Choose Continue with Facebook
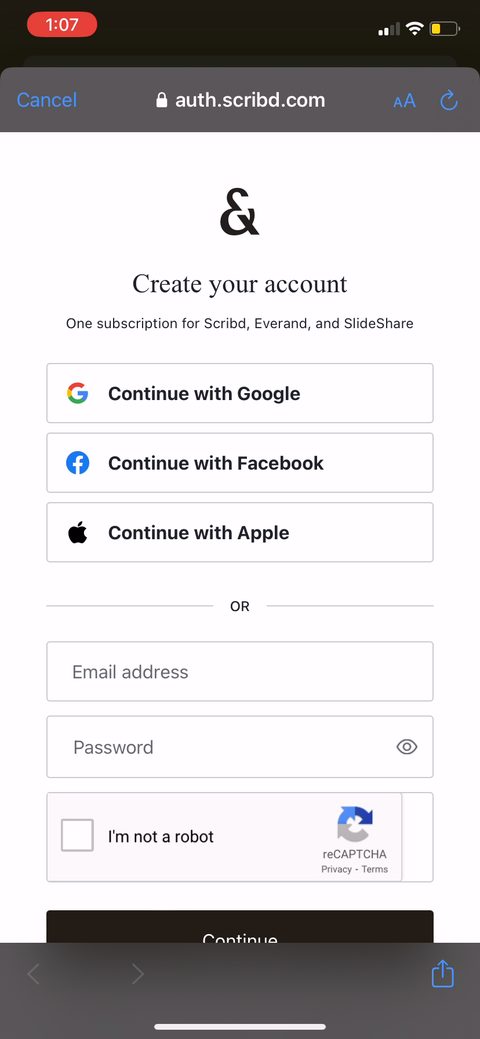This screenshot has width=480, height=1039. click(240, 463)
